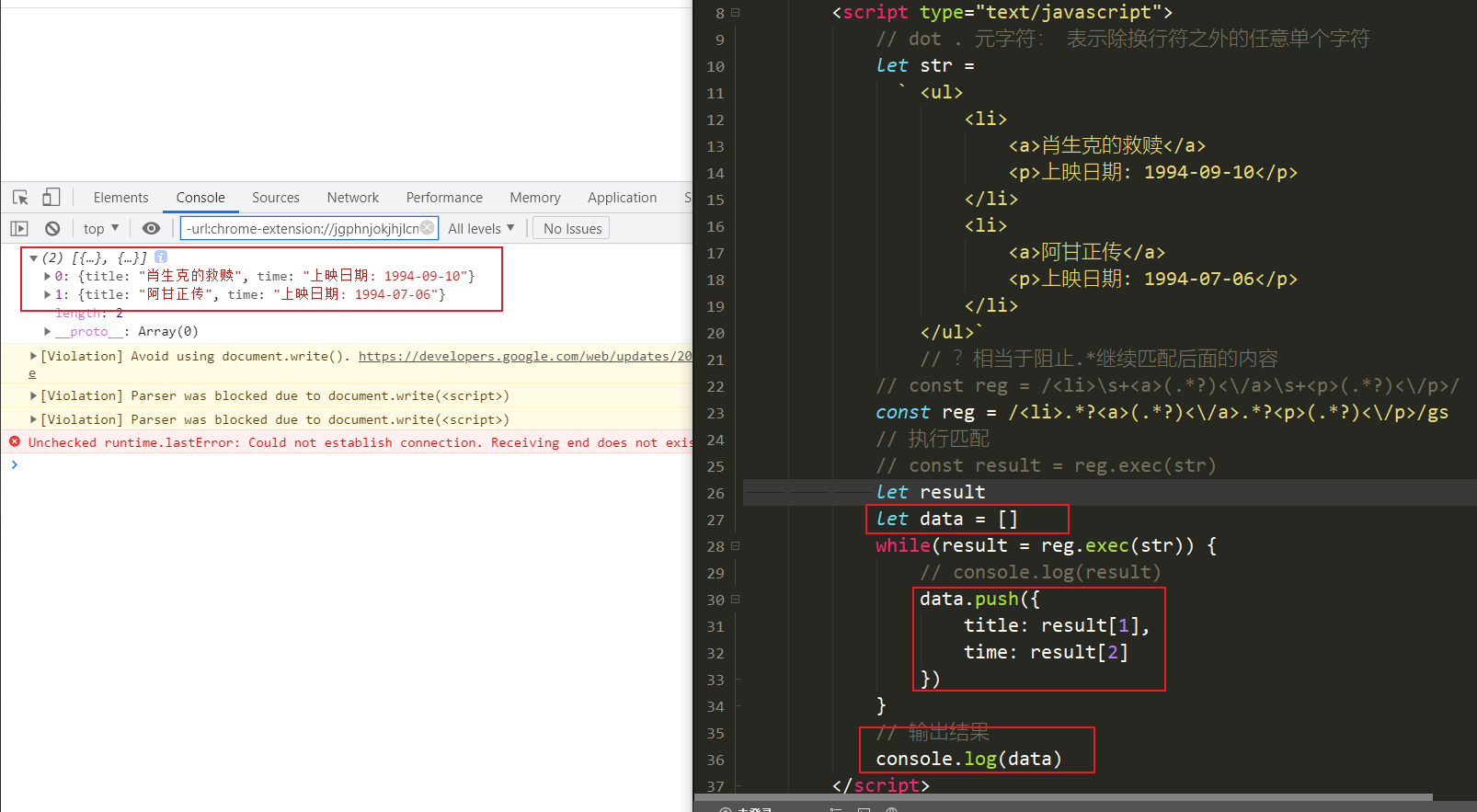Expand array item 0 肖生克的救赎
The image size is (1477, 812).
47,276
